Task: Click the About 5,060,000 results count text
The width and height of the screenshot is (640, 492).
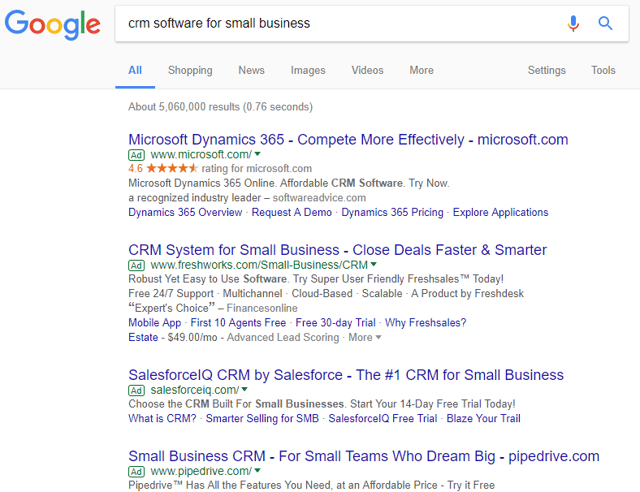Action: (x=220, y=107)
